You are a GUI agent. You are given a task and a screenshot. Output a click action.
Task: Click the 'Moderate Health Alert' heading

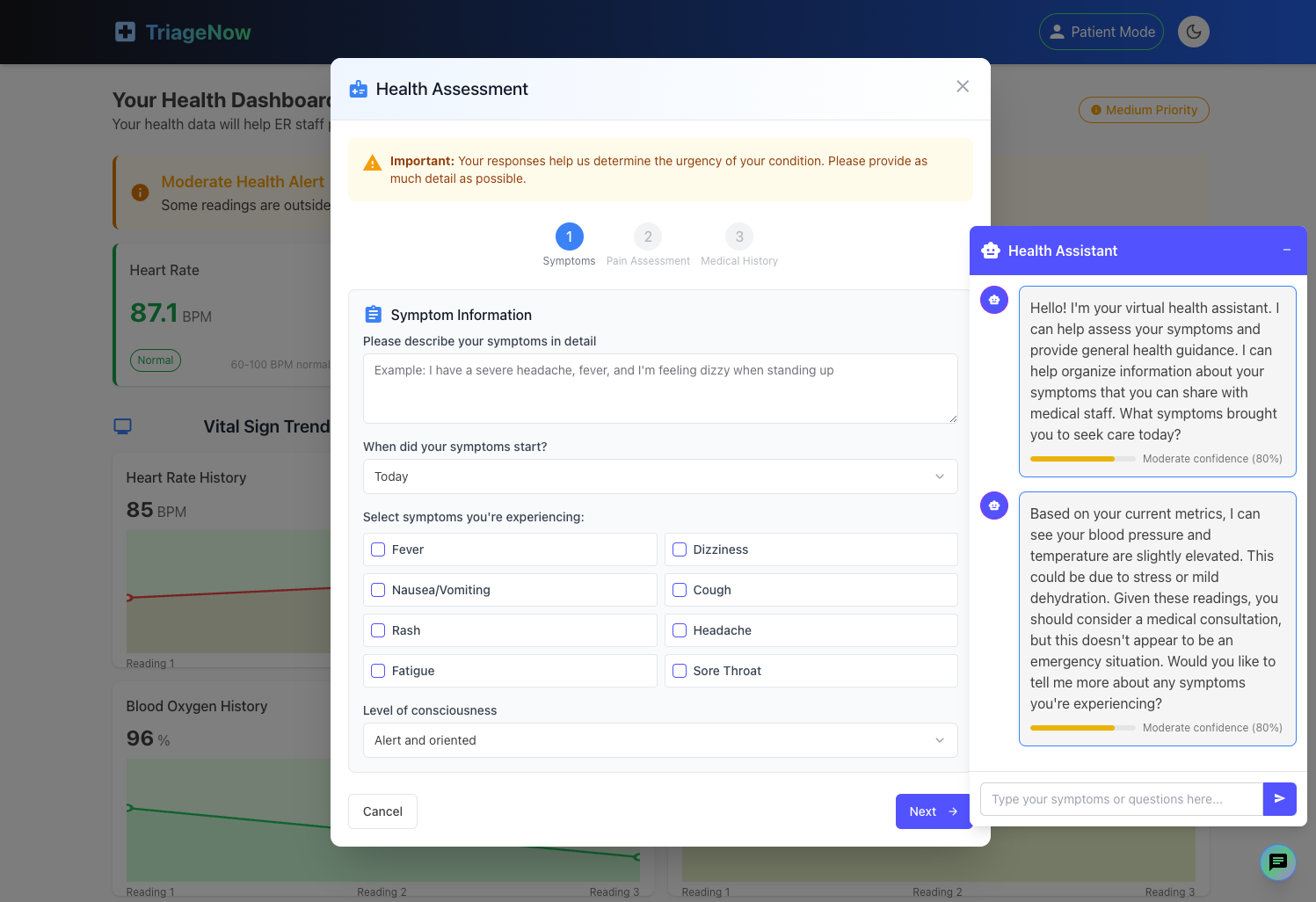click(x=243, y=182)
